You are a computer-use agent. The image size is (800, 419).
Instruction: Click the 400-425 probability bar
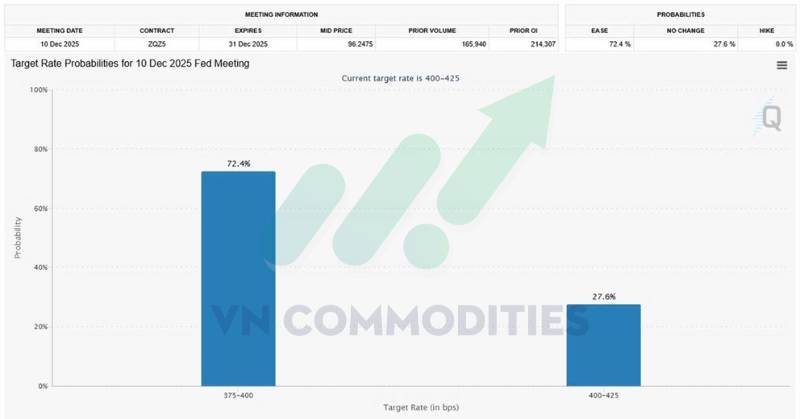pyautogui.click(x=603, y=345)
